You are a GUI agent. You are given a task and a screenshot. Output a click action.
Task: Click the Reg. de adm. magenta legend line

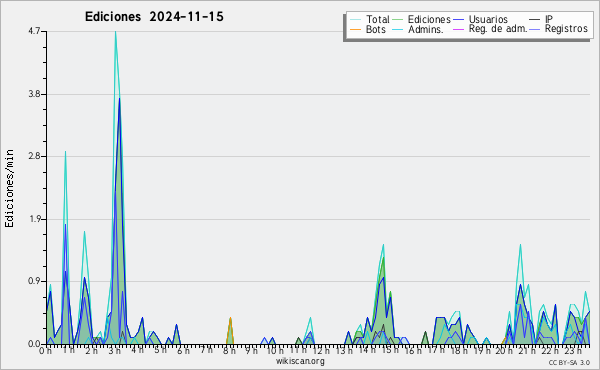(x=458, y=29)
